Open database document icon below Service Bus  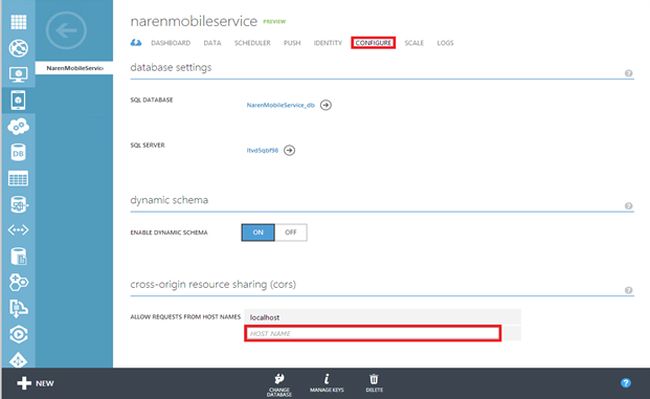(18, 256)
